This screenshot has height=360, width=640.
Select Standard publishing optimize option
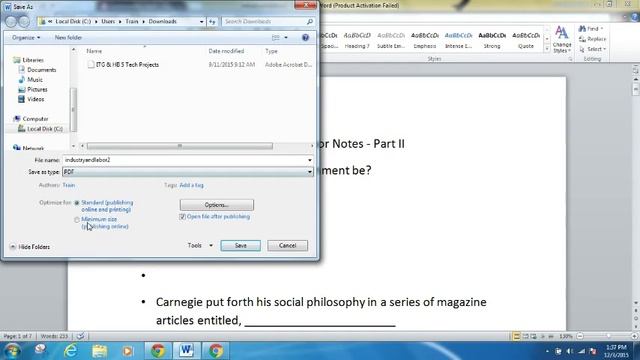(77, 203)
